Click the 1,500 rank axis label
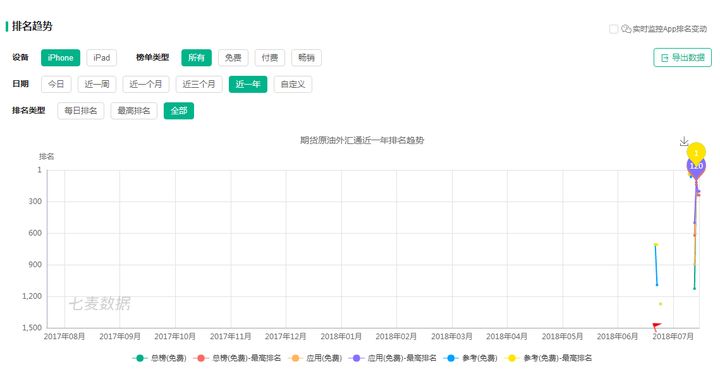Screen dimensions: 720x379 (x=32, y=328)
